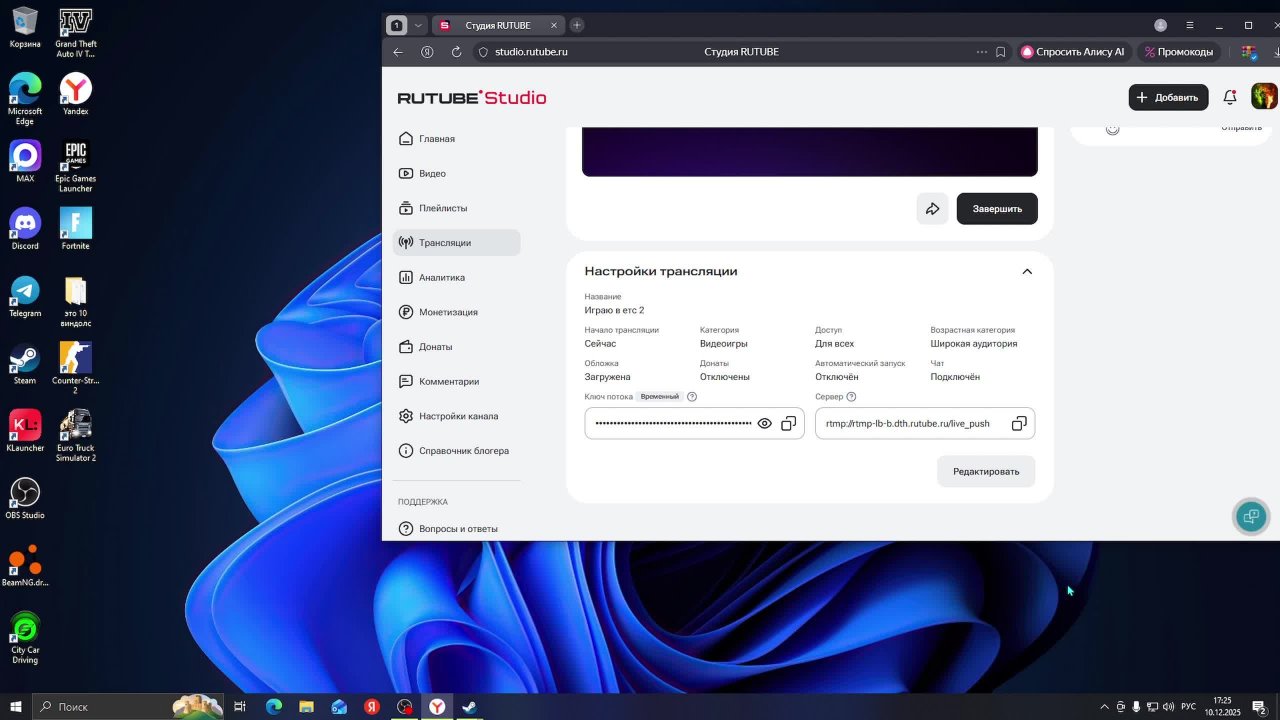
Task: Open the new tab plus button
Action: click(x=577, y=25)
